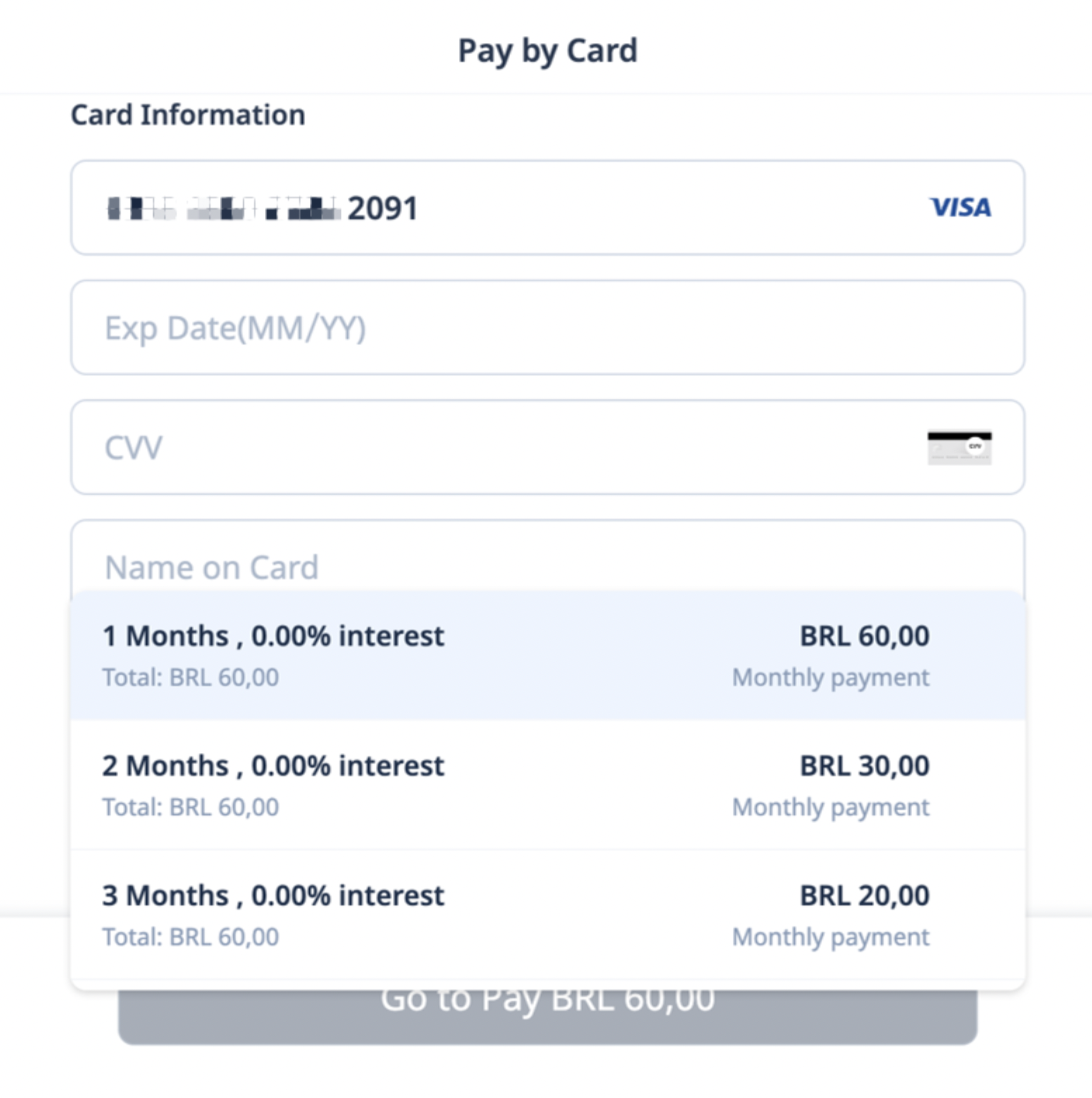Click the CVV card hint icon

[x=959, y=448]
